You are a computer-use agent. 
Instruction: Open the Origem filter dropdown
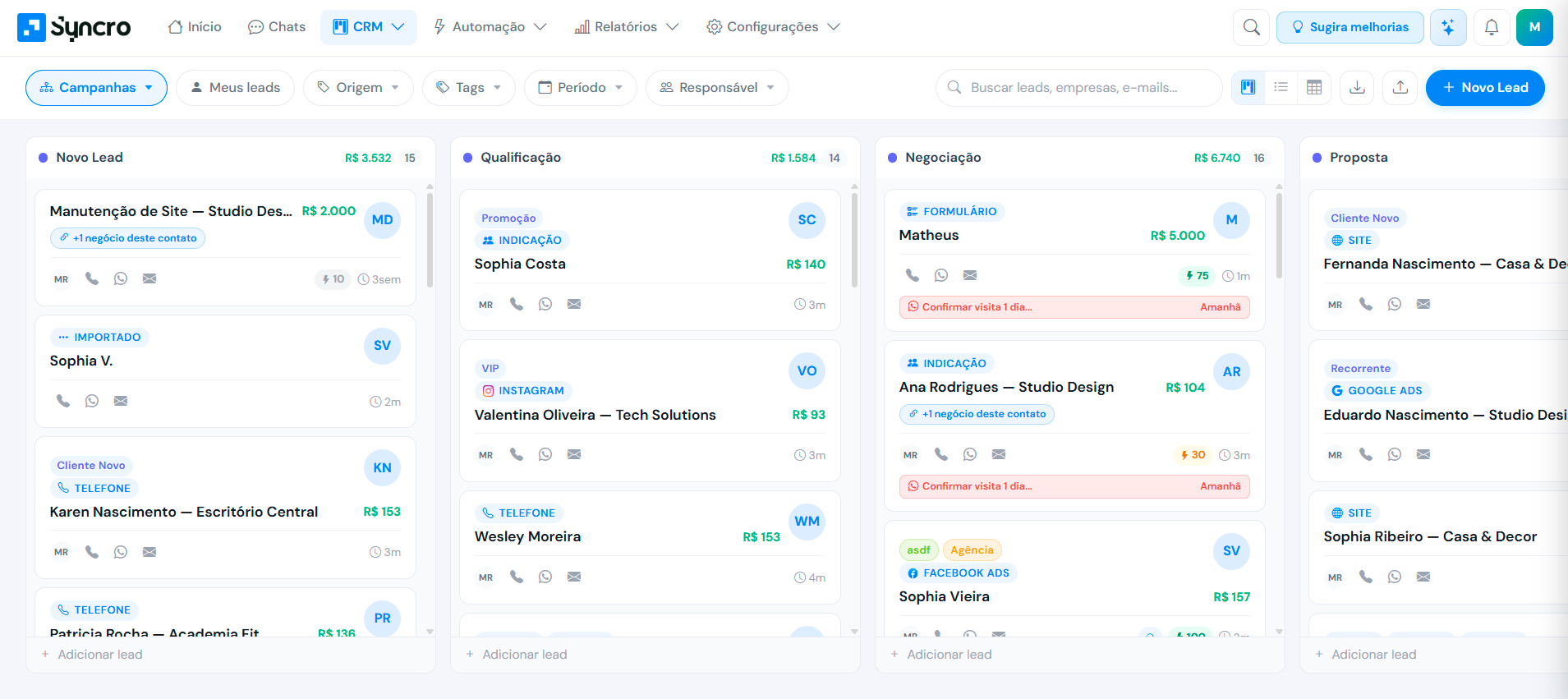tap(358, 88)
